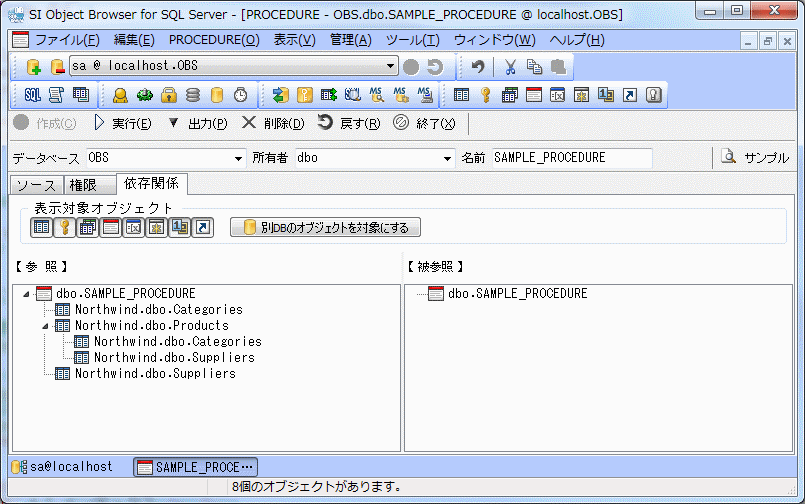This screenshot has width=805, height=504.
Task: Click the 実行(E) run button
Action: pyautogui.click(x=122, y=123)
